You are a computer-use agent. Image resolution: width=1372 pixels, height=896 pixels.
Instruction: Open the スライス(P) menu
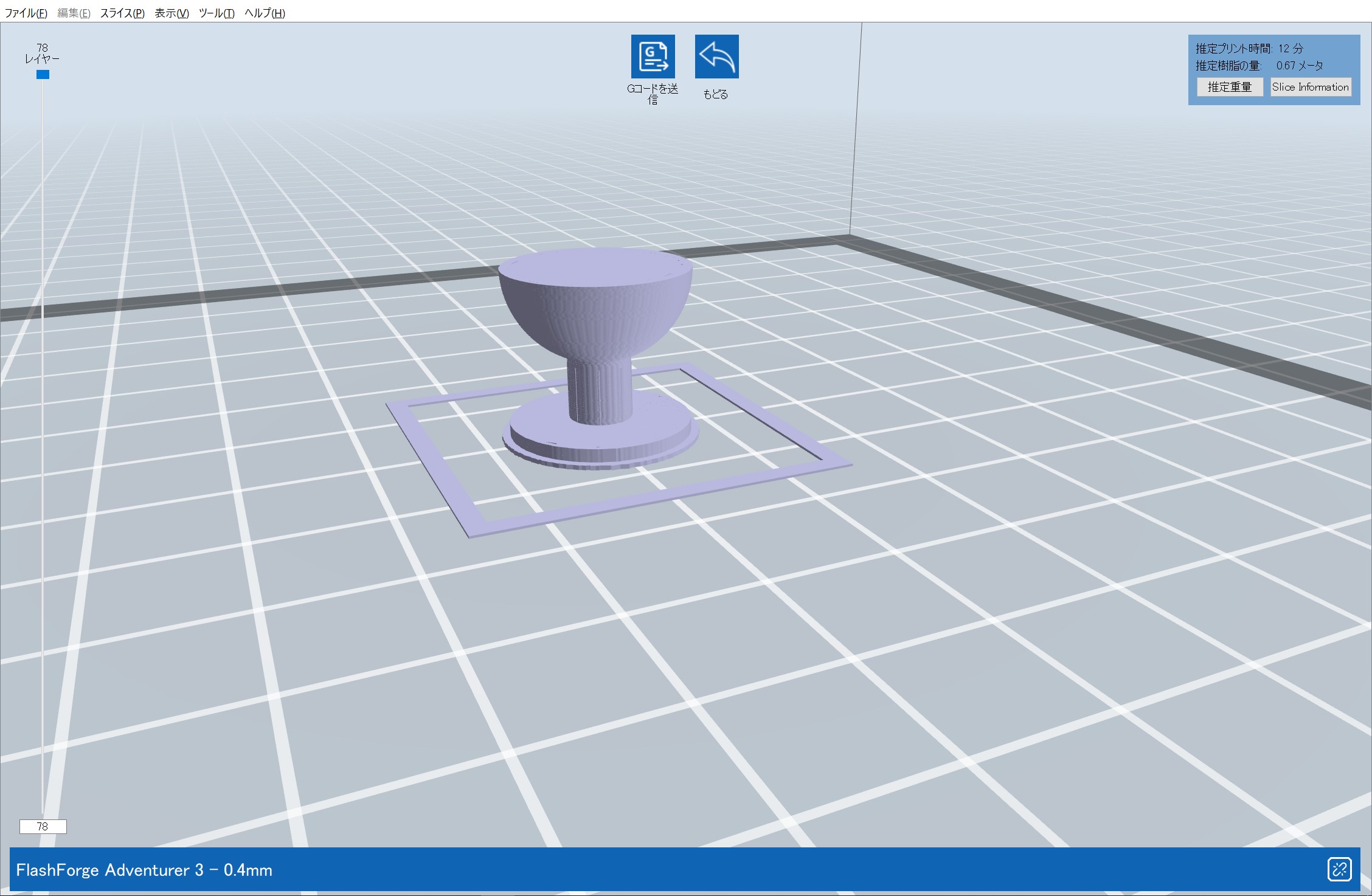click(x=122, y=13)
